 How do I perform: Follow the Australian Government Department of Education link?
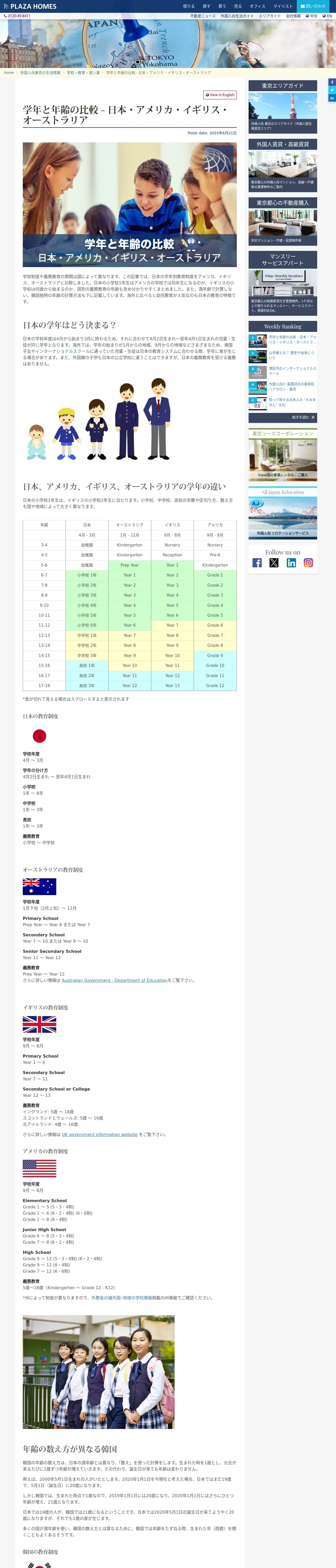coord(115,981)
